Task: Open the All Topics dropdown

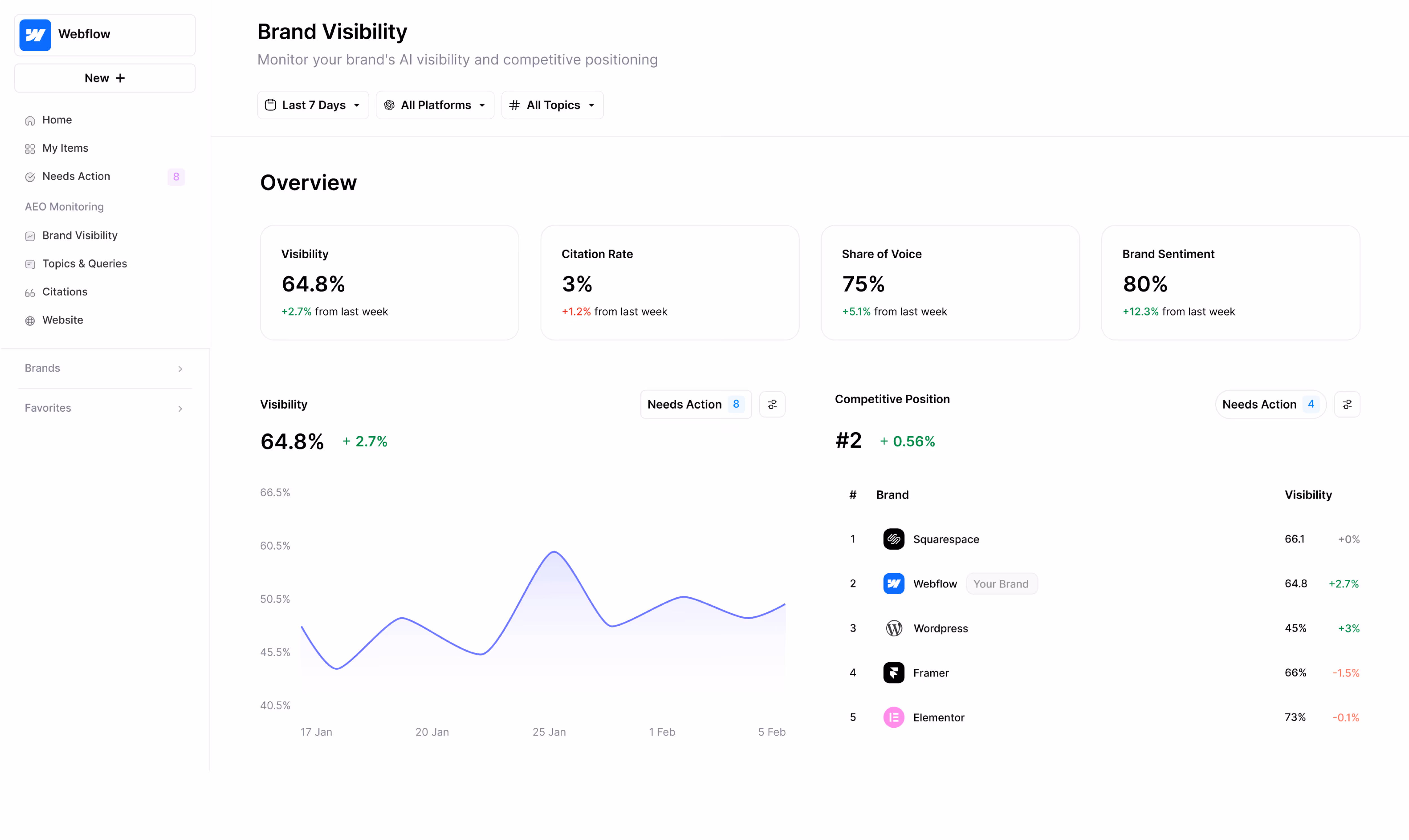Action: pyautogui.click(x=552, y=105)
